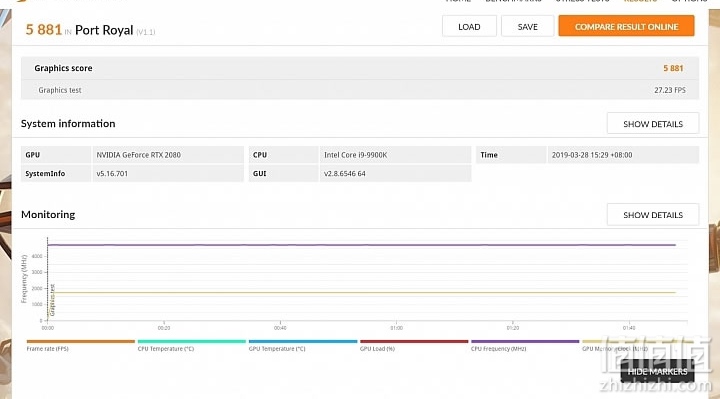Select SystemInfo version v5.16.701
The height and width of the screenshot is (399, 720).
pos(168,174)
